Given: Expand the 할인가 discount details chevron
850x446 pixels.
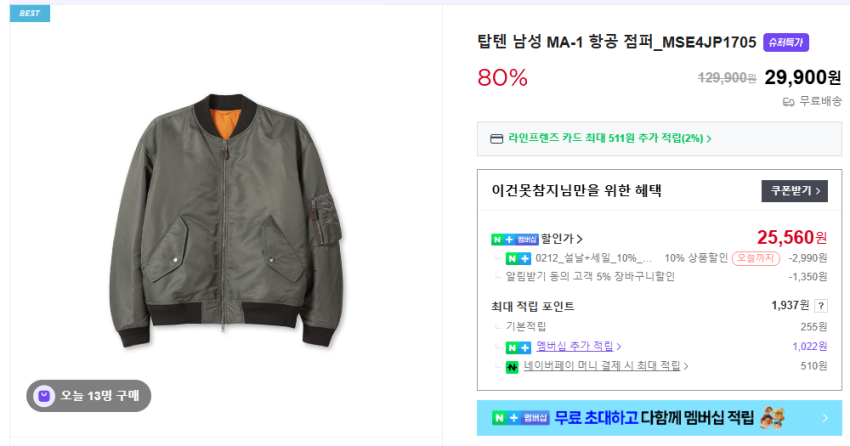Looking at the screenshot, I should [x=580, y=239].
